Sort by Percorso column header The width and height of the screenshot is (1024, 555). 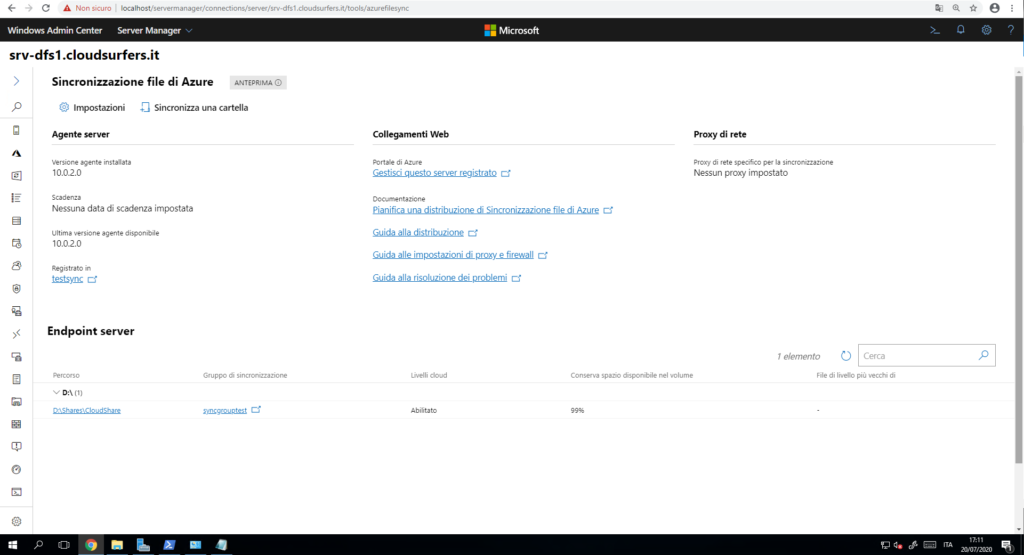(x=66, y=375)
